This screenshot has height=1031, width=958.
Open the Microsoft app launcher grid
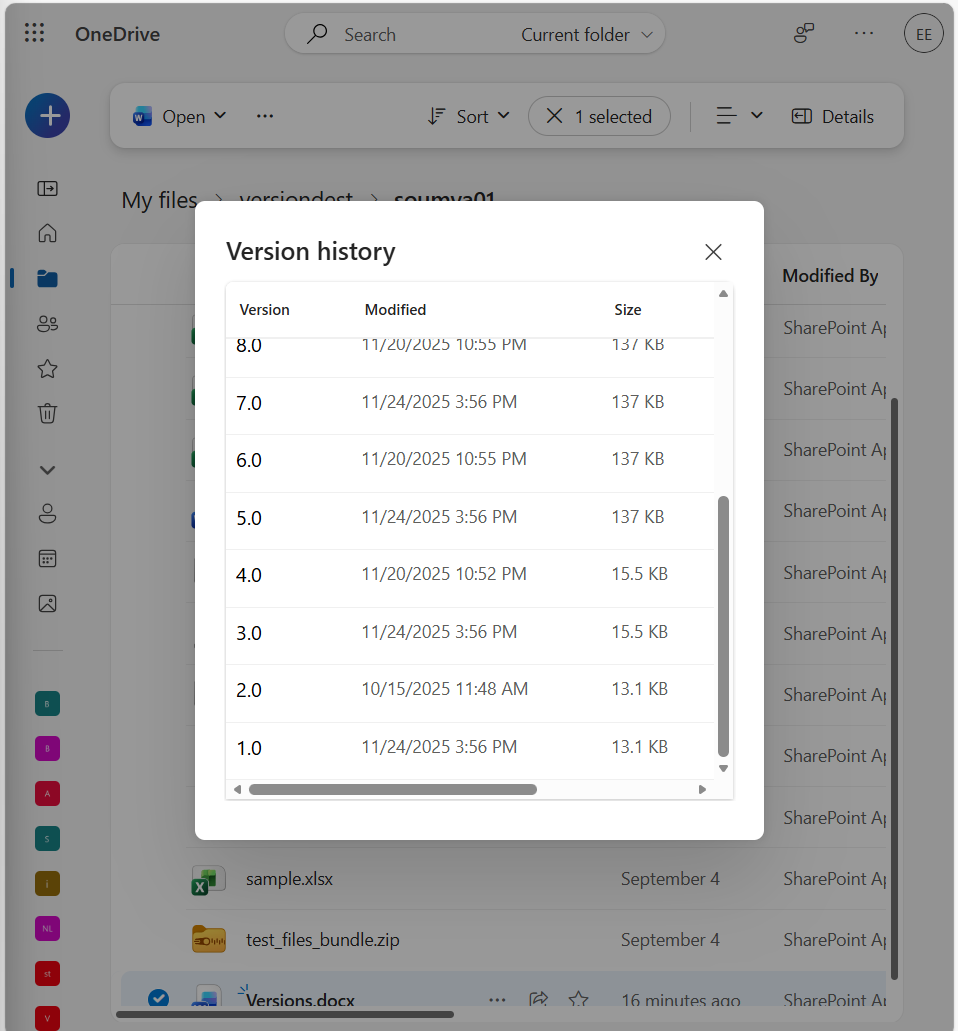pyautogui.click(x=34, y=33)
